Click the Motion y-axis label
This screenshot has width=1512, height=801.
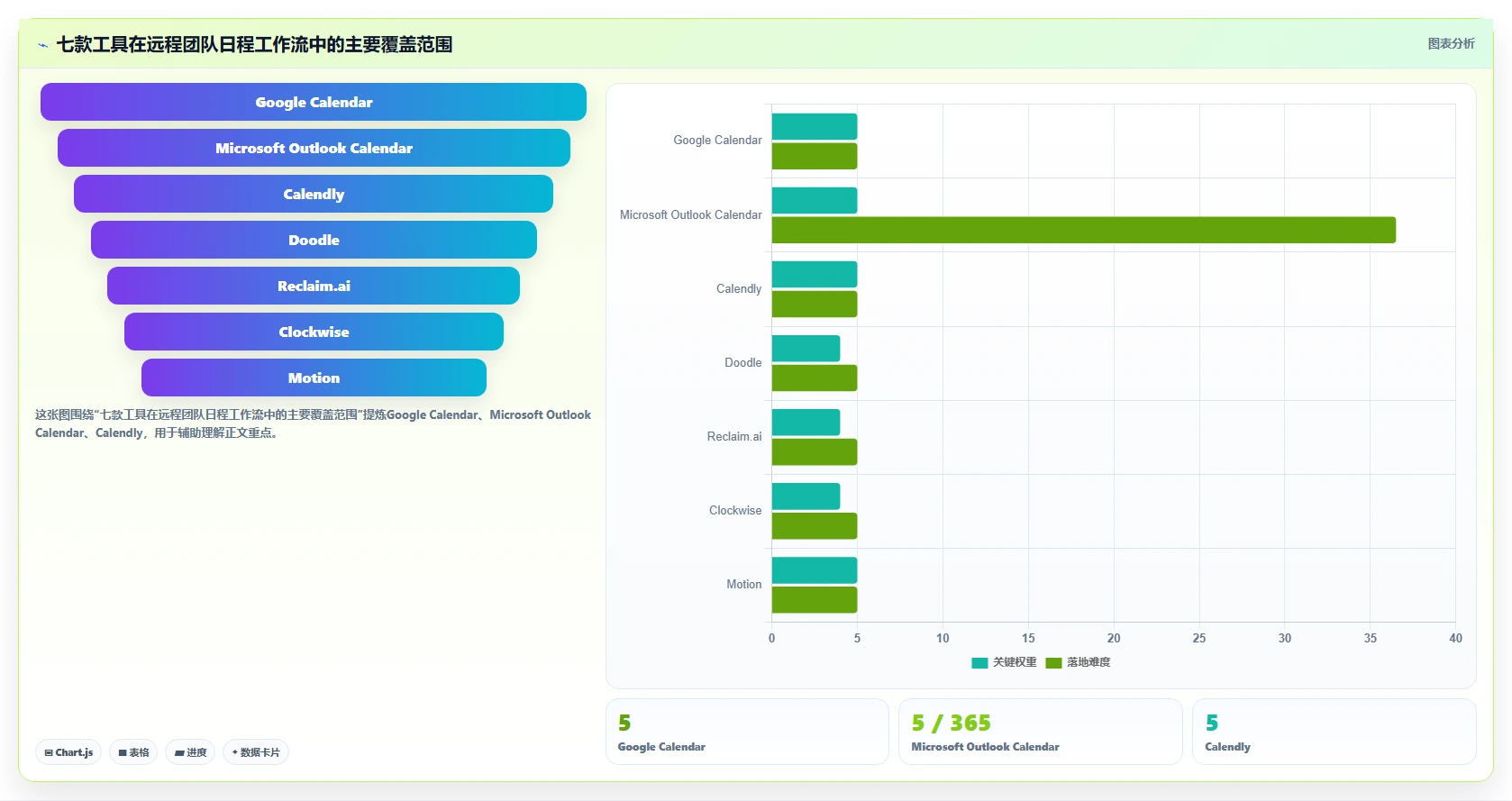pyautogui.click(x=744, y=585)
